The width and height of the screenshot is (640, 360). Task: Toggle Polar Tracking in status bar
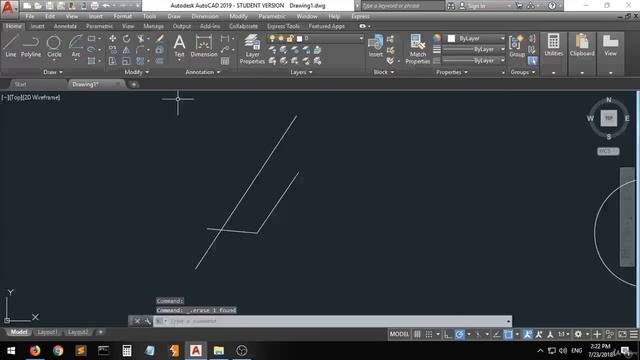tap(459, 334)
